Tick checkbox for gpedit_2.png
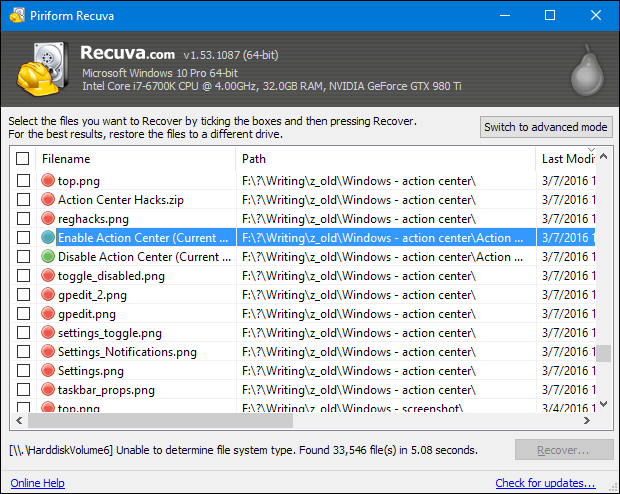Viewport: 620px width, 494px height. coord(23,294)
